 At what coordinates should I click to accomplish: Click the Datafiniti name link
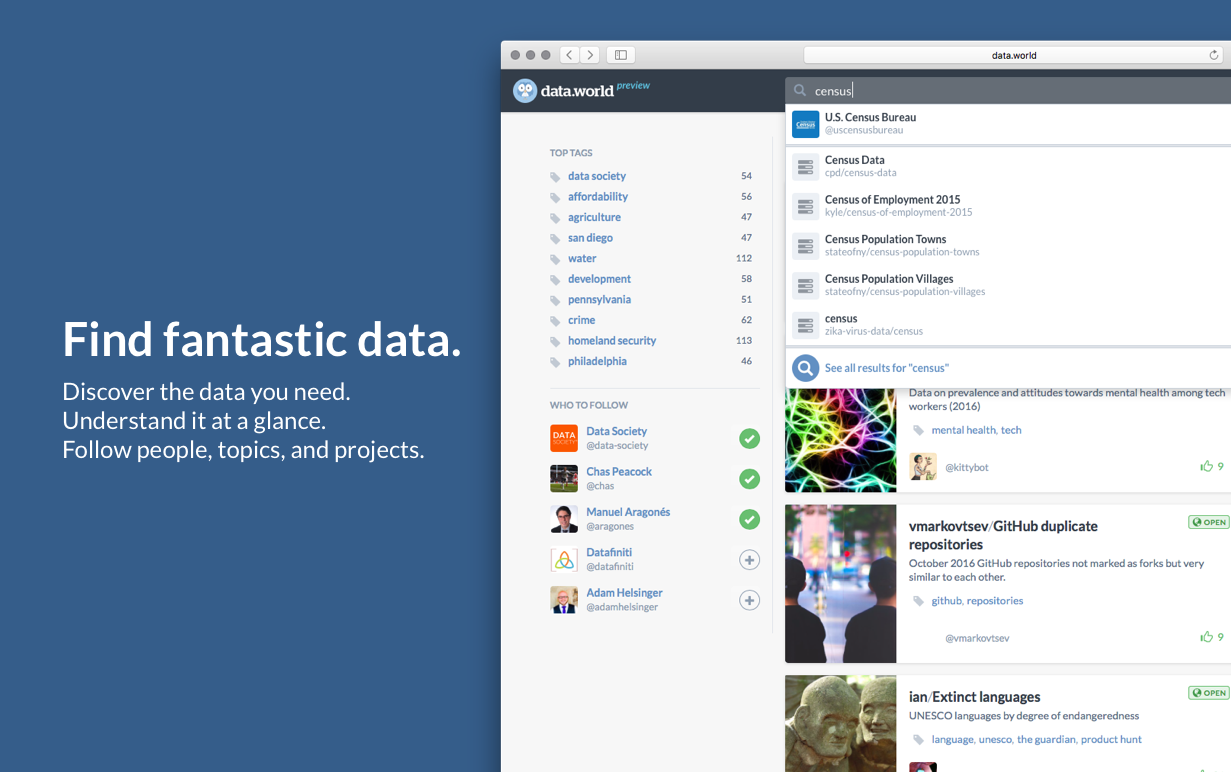point(609,553)
